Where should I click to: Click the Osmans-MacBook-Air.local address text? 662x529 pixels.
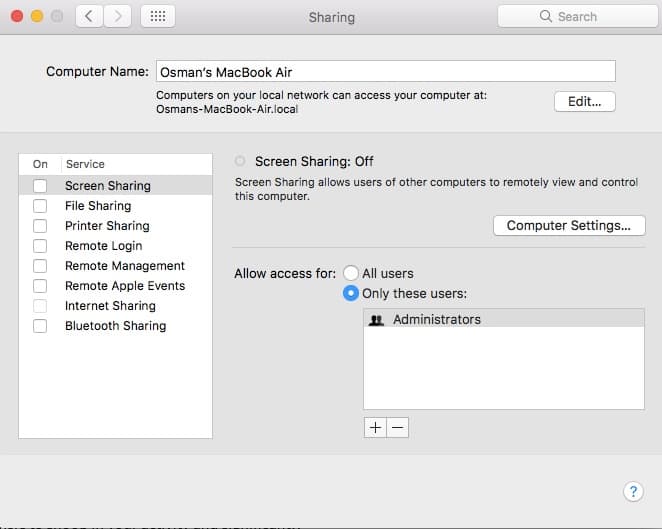coord(227,109)
